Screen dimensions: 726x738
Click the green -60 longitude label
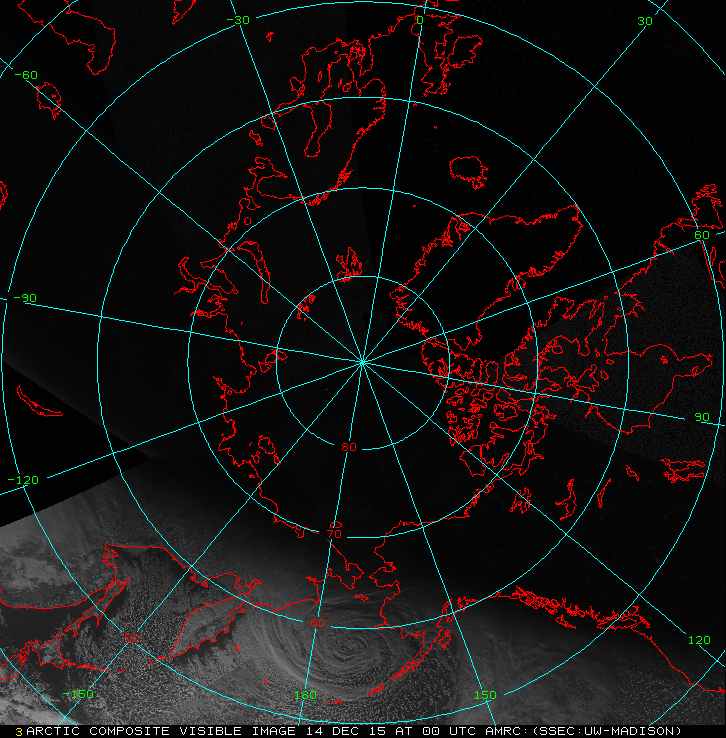(x=26, y=75)
